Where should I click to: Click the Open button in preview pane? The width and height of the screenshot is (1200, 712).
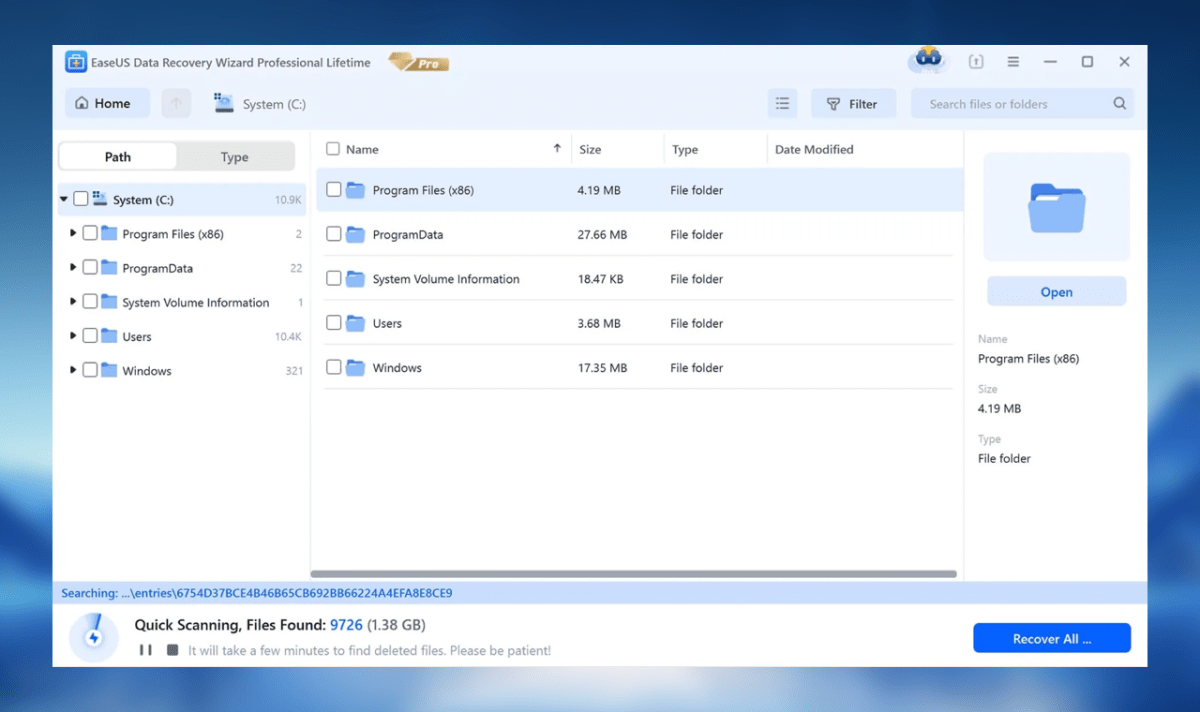1056,292
